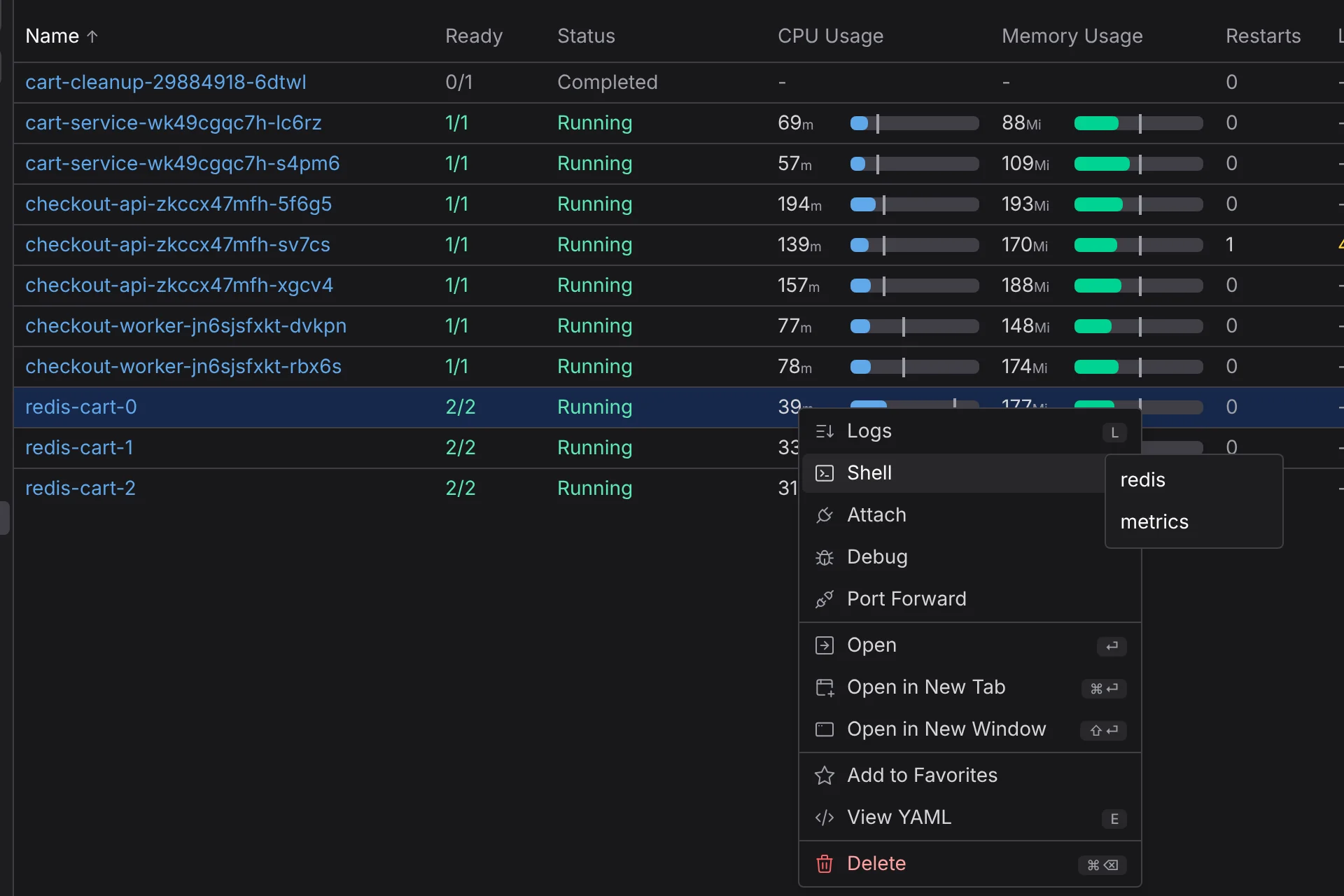The width and height of the screenshot is (1344, 896).
Task: Click the 78m CPU value
Action: pos(794,367)
